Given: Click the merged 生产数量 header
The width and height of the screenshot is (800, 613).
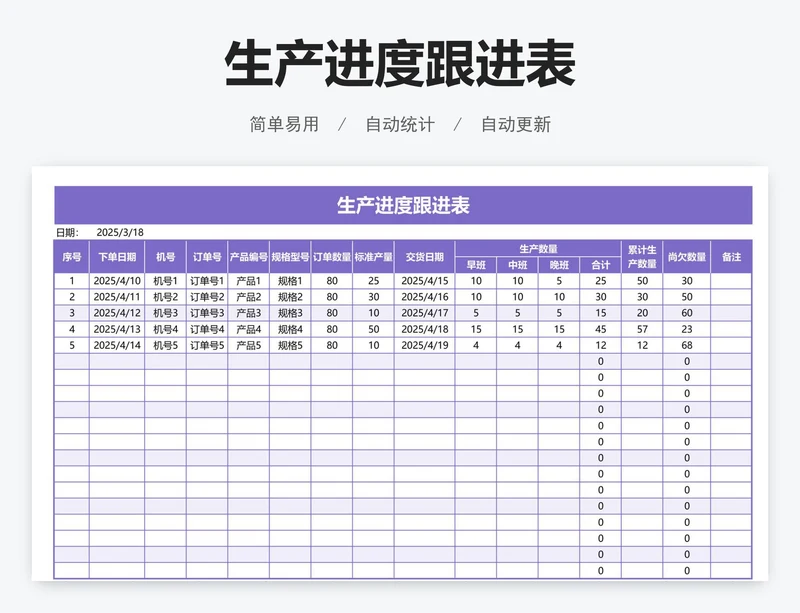Looking at the screenshot, I should click(x=538, y=249).
